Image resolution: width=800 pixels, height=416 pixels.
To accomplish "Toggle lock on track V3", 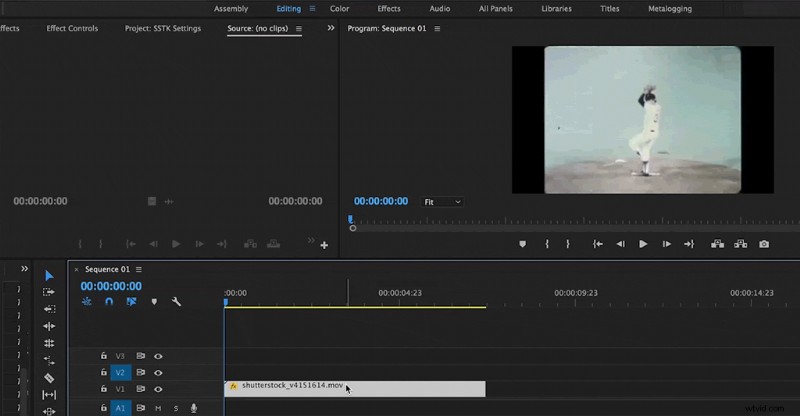I will click(104, 356).
